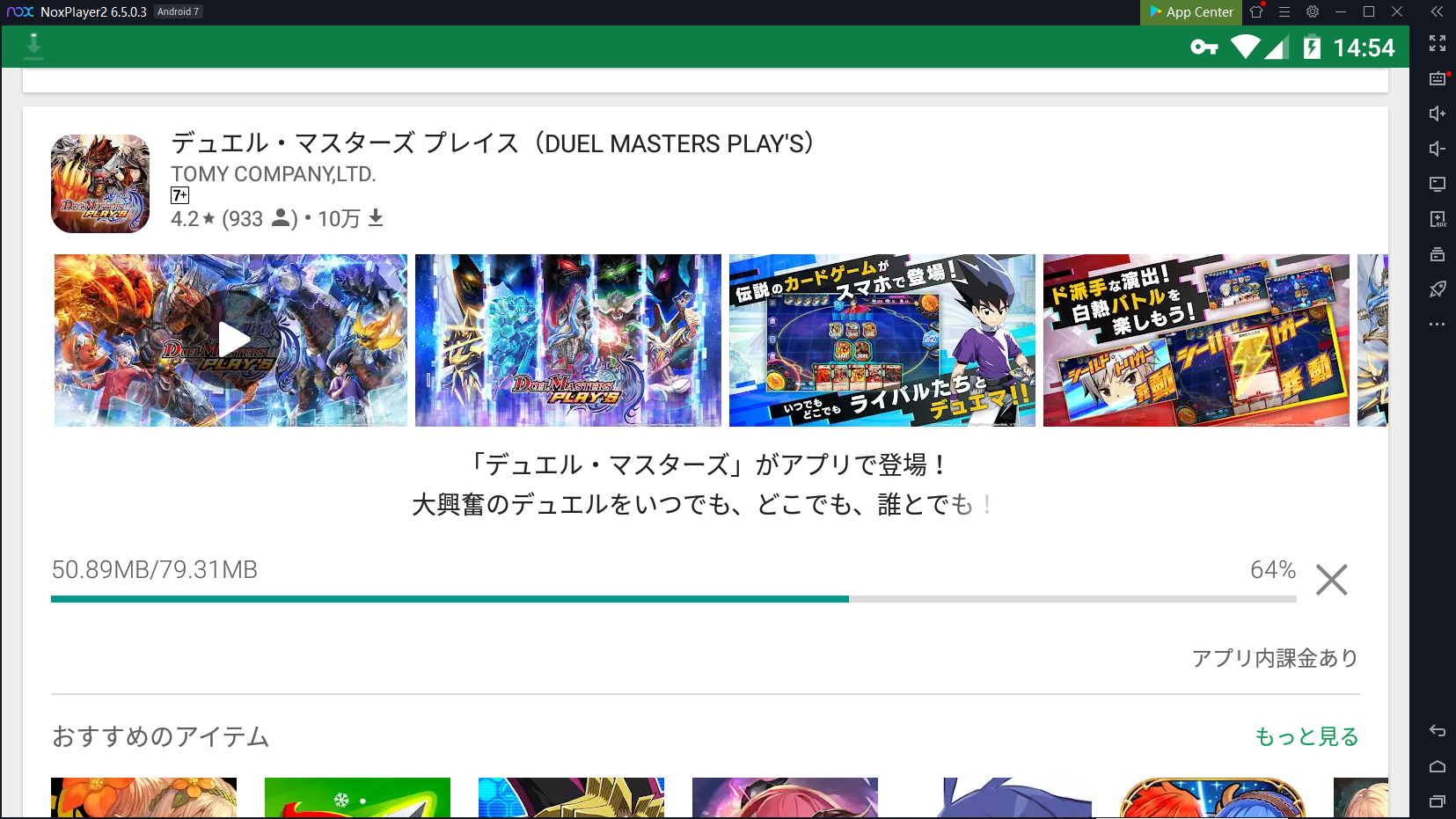This screenshot has height=819, width=1456.
Task: Click the Wi-Fi status icon
Action: 1246,47
